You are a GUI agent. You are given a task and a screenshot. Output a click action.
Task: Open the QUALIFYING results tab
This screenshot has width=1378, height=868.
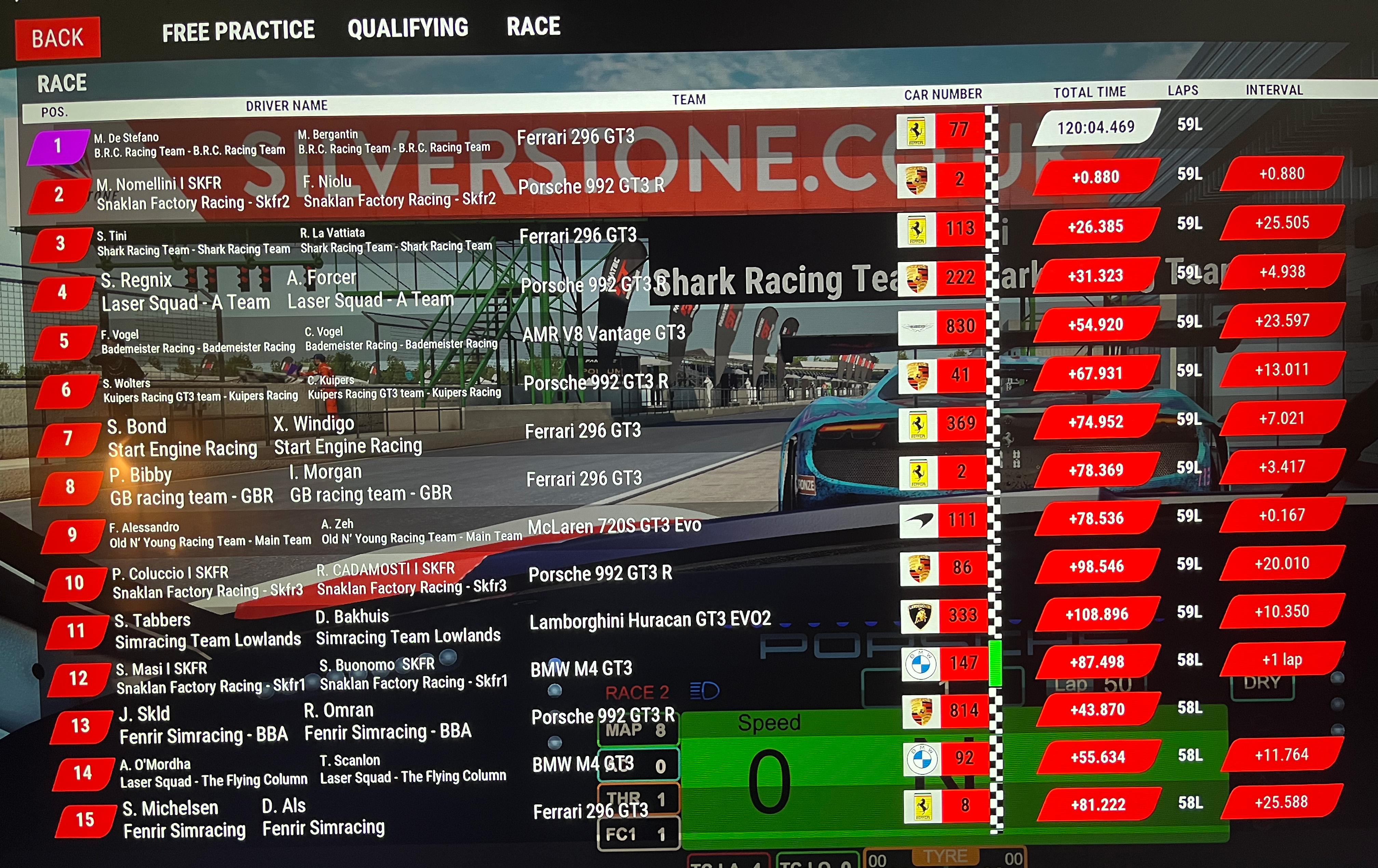[407, 28]
